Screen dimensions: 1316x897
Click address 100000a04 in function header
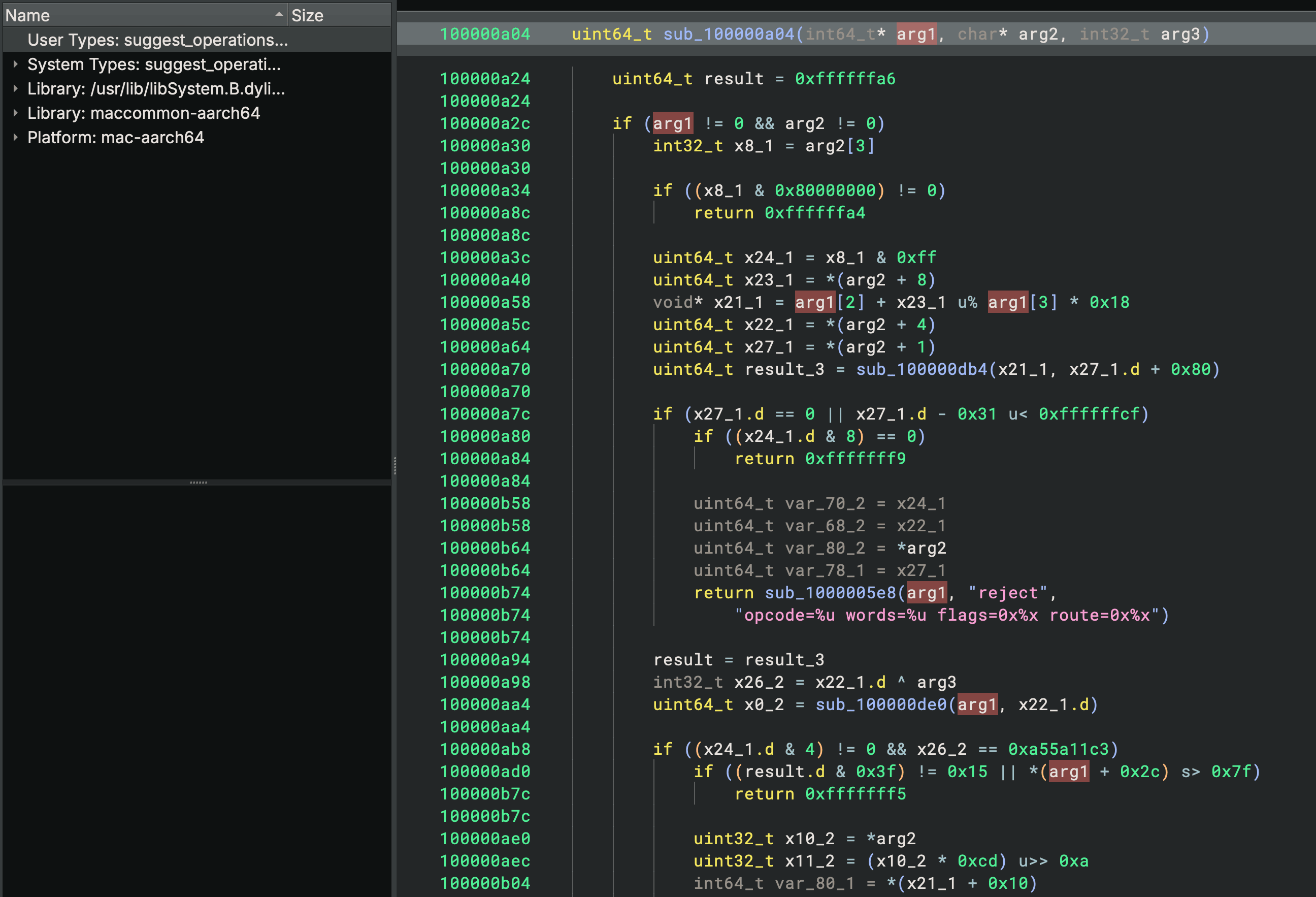coord(485,34)
